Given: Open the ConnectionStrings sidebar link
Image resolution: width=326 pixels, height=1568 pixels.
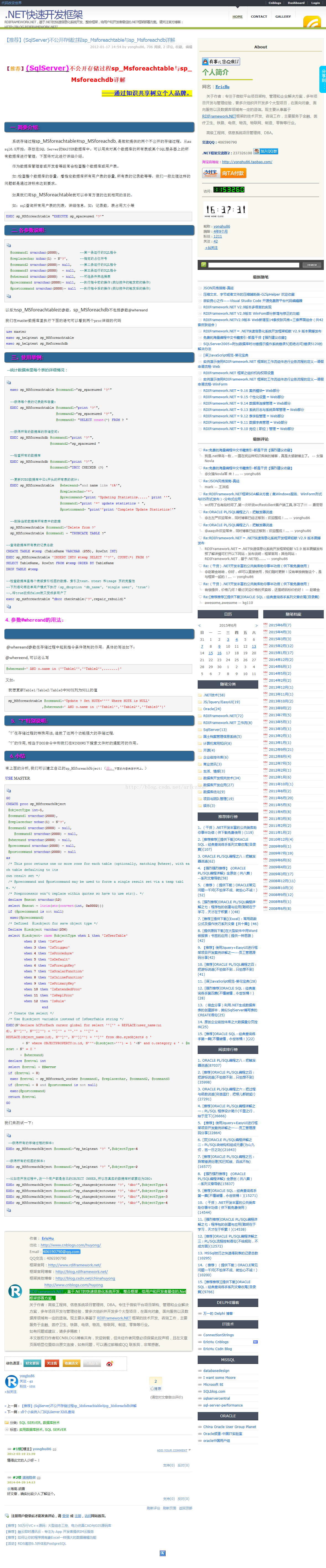Looking at the screenshot, I should point(218,1335).
